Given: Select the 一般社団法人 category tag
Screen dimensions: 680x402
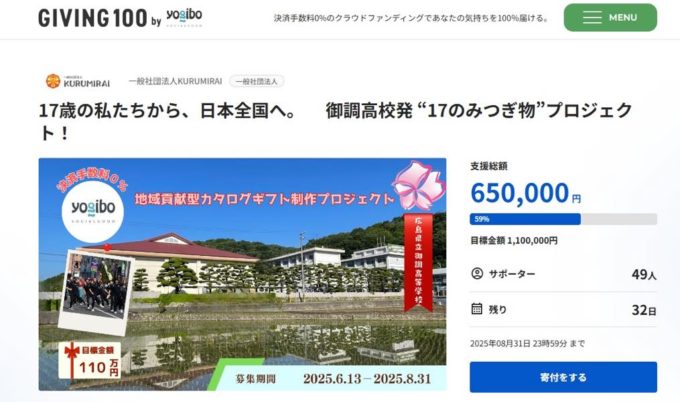Looking at the screenshot, I should (x=256, y=81).
